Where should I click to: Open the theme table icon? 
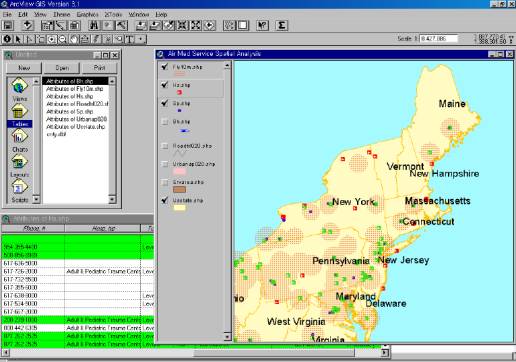pyautogui.click(x=75, y=25)
